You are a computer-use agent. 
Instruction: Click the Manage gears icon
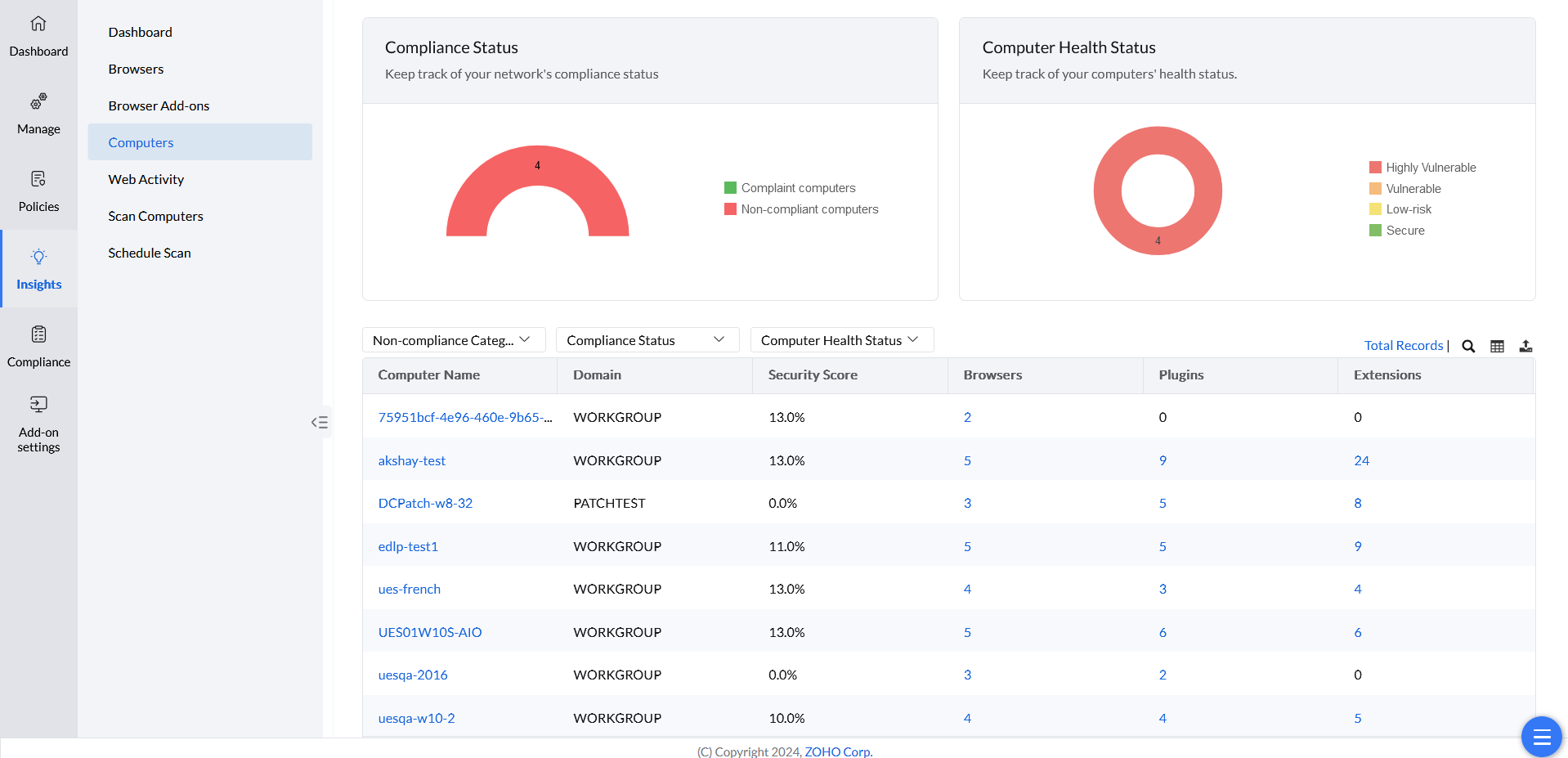coord(38,102)
